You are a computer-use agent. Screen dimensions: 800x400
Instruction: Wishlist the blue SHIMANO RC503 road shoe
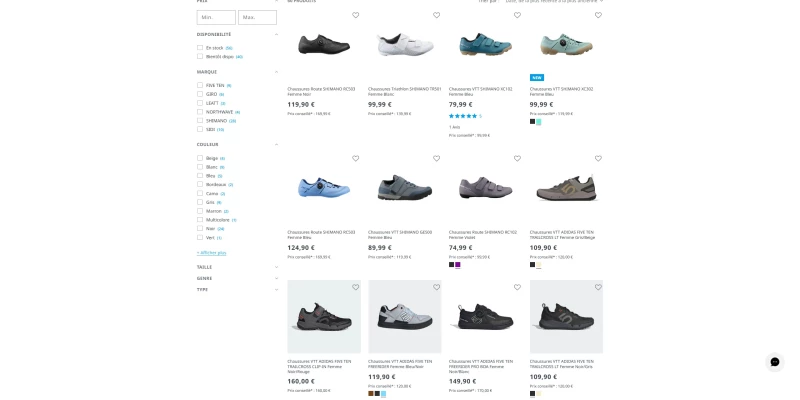point(356,159)
